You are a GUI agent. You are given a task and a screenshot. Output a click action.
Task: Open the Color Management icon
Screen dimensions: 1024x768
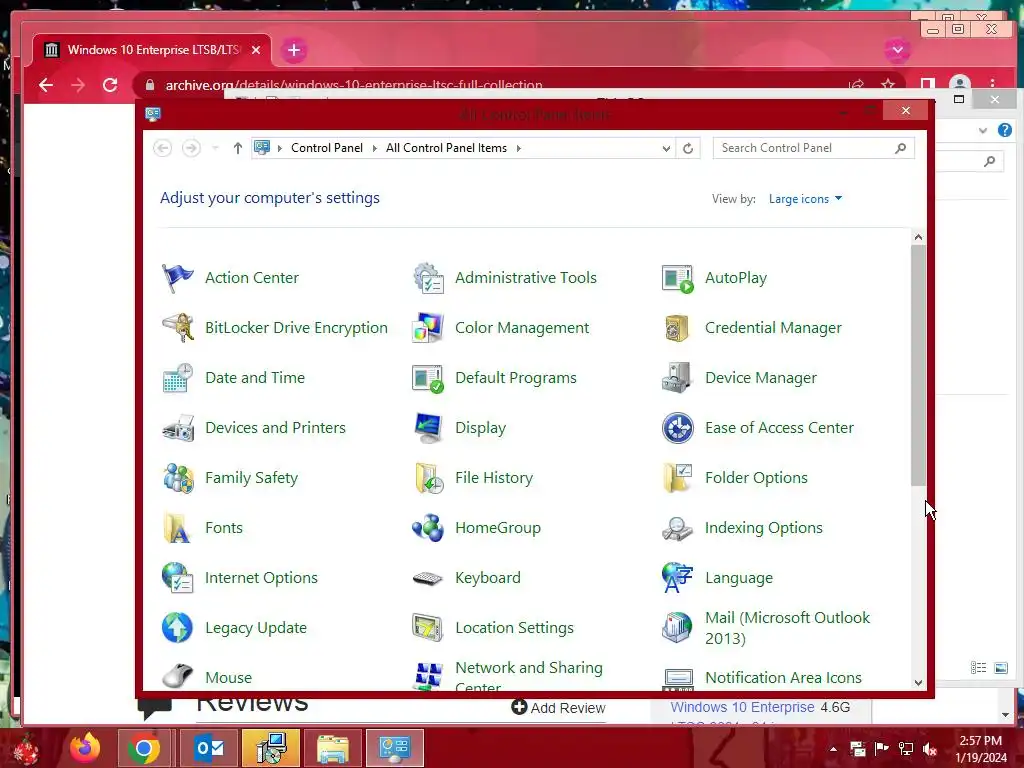(x=428, y=328)
